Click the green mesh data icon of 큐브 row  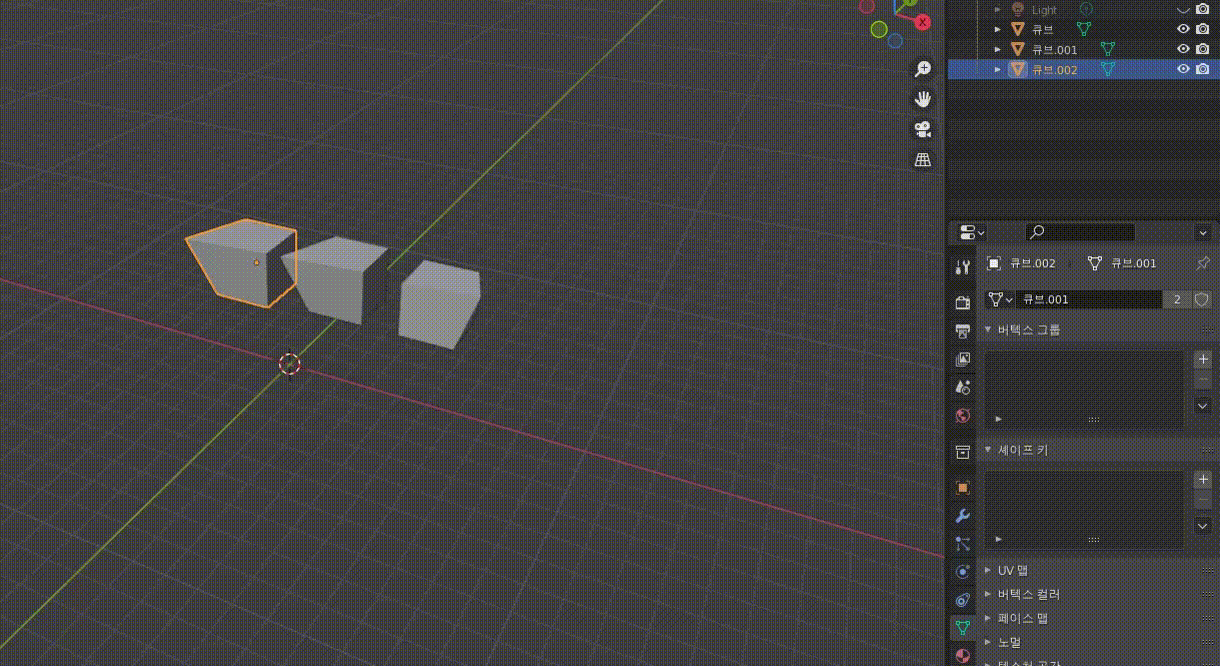(1083, 29)
